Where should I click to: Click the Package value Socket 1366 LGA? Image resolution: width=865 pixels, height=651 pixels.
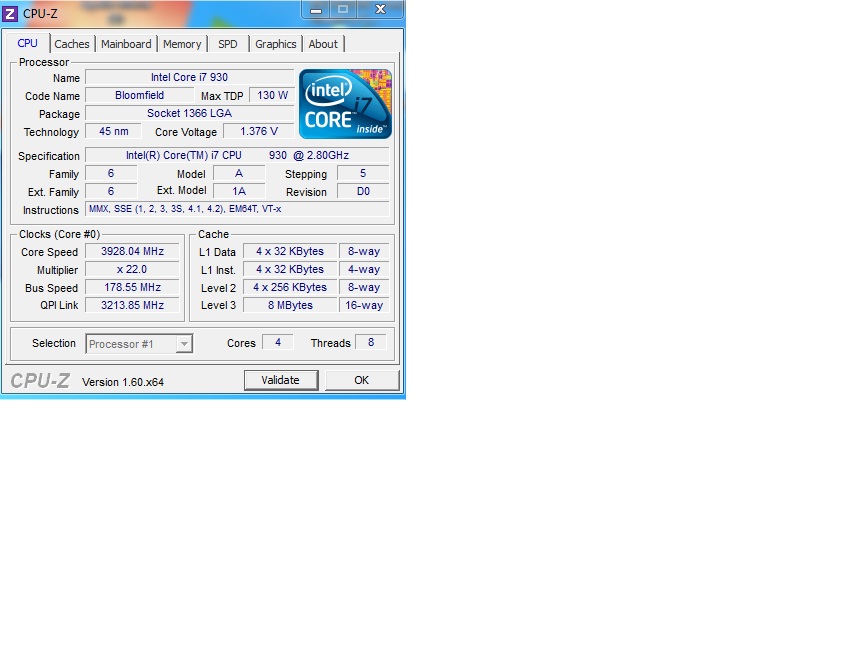point(189,113)
